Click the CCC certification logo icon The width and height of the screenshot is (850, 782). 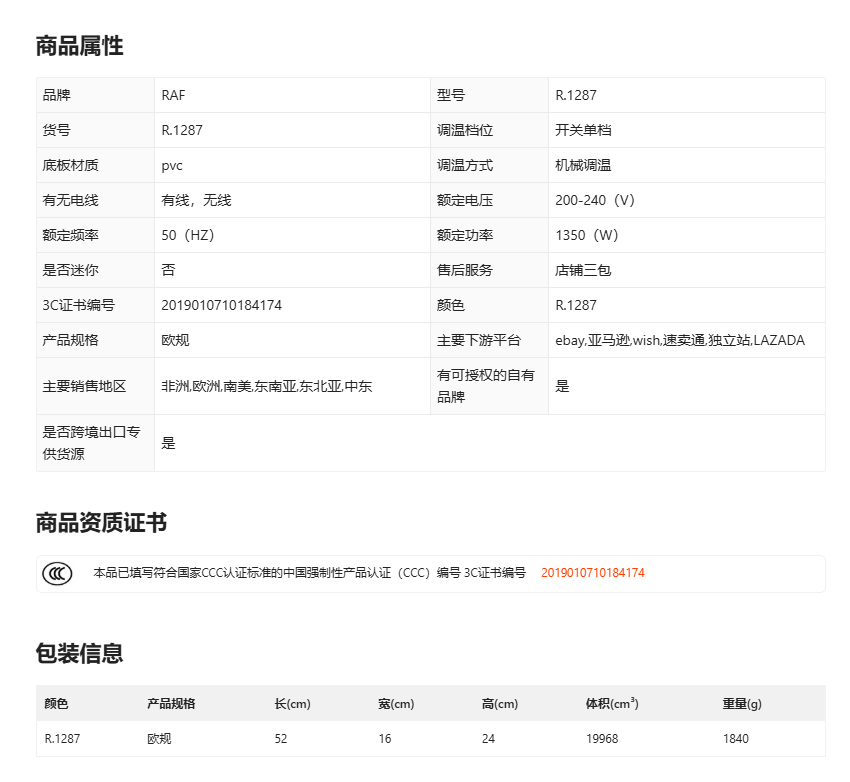click(57, 574)
